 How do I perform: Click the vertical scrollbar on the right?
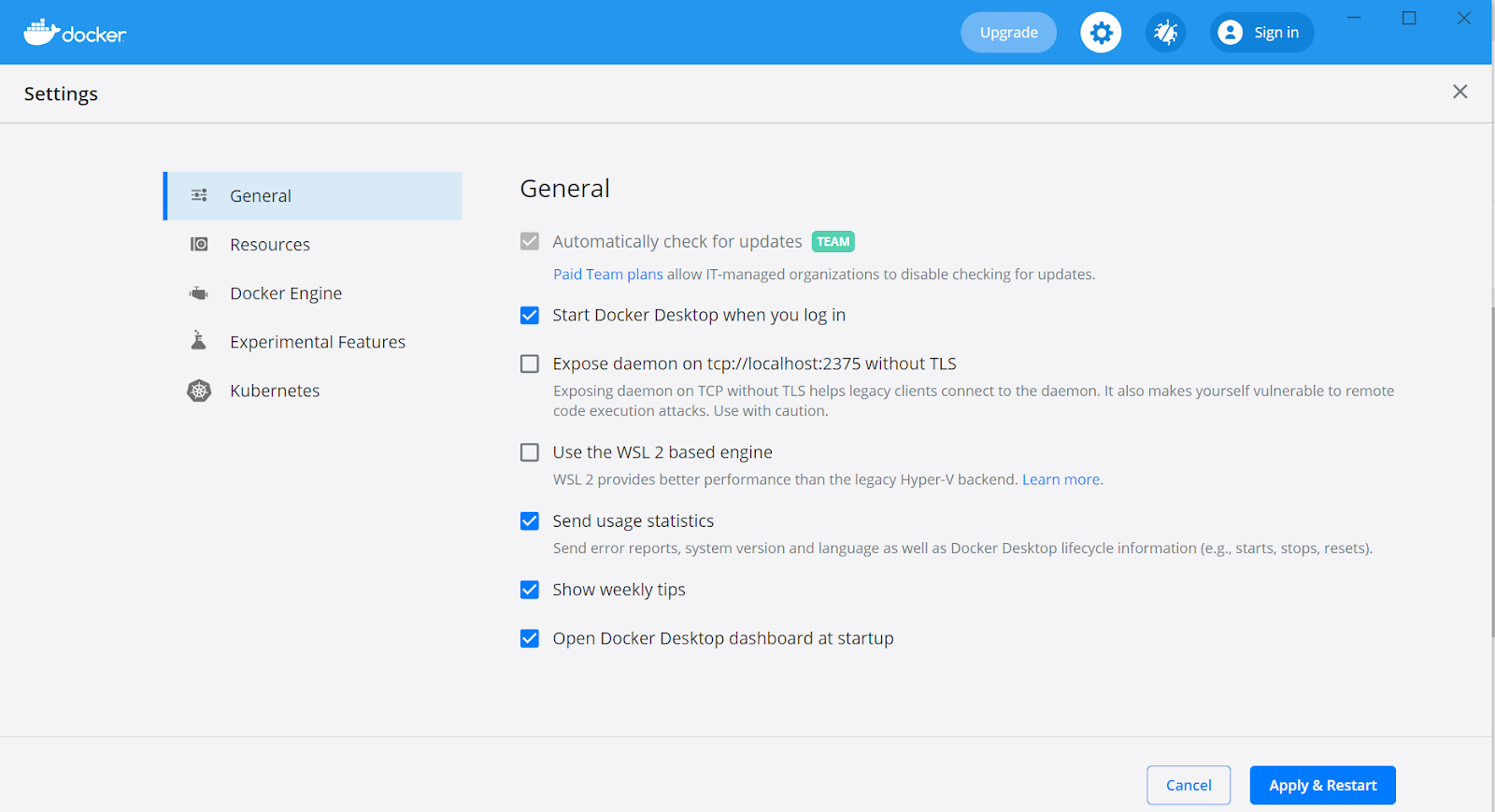[x=1492, y=472]
